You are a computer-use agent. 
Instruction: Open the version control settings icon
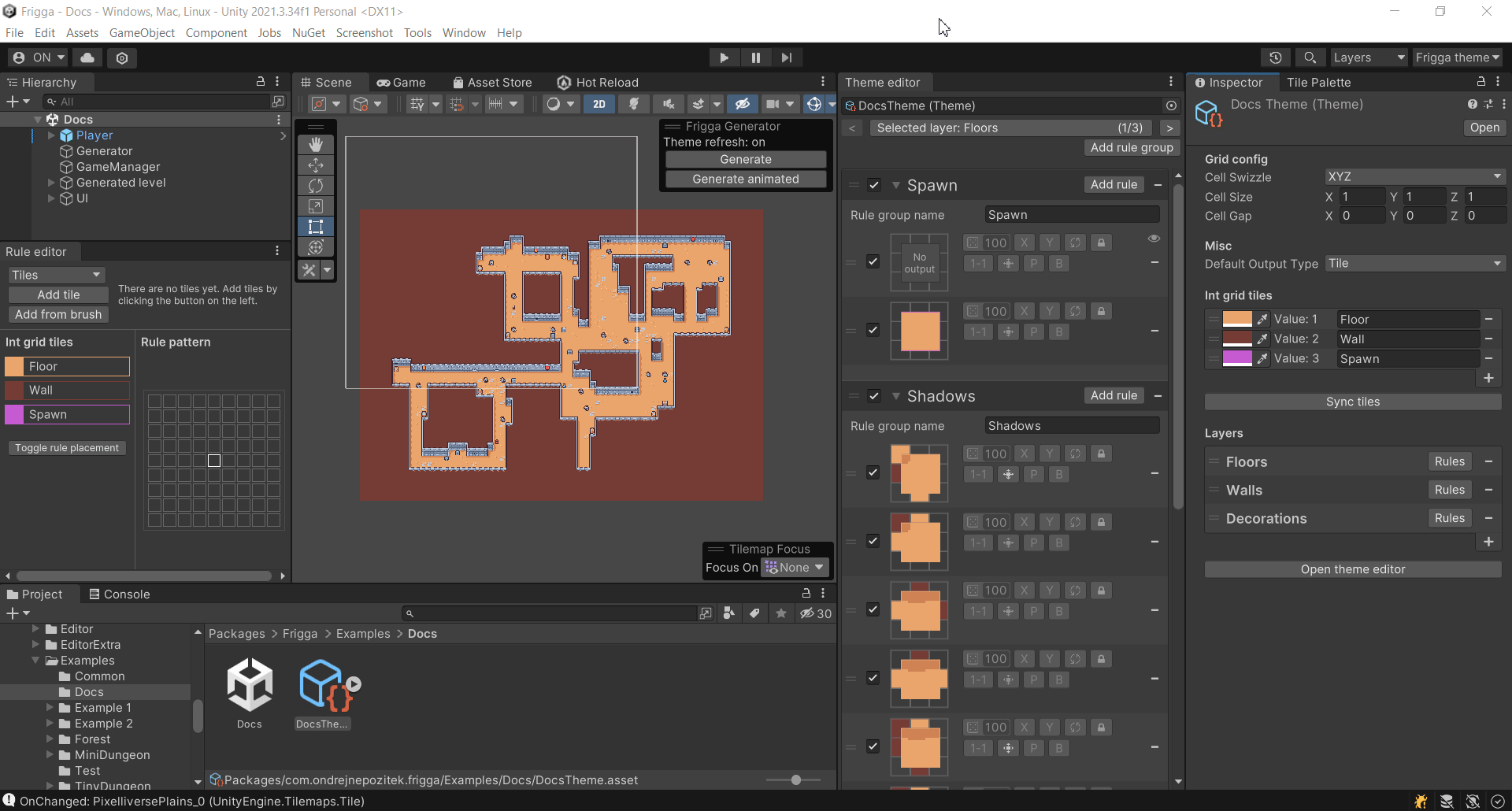click(x=122, y=57)
